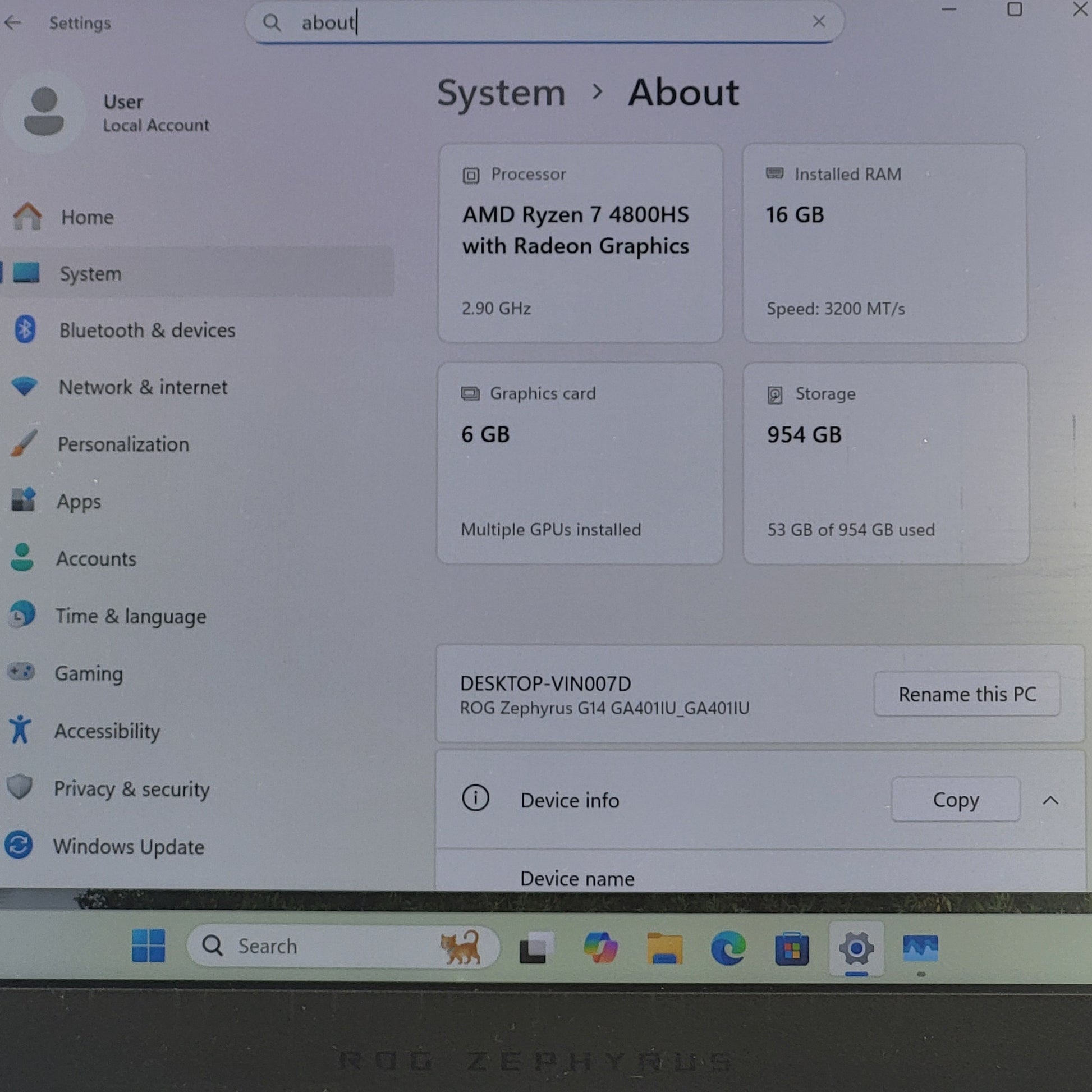Click the Accounts person icon
The height and width of the screenshot is (1092, 1092).
[22, 557]
